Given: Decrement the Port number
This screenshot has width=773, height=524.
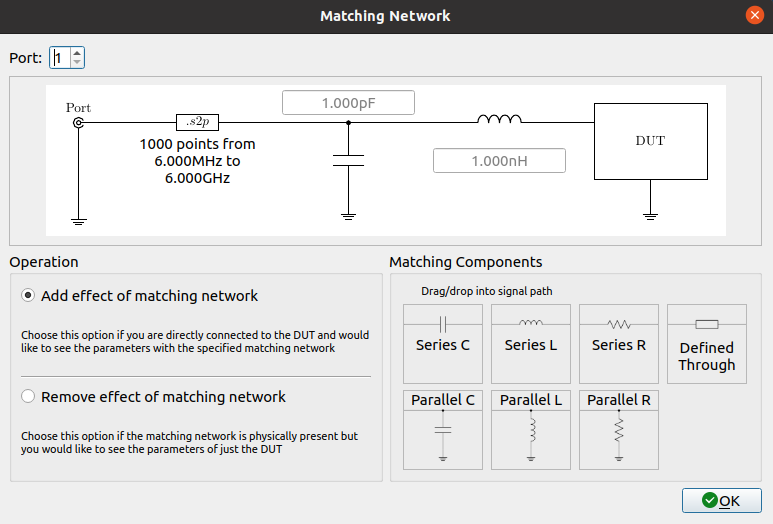Looking at the screenshot, I should pos(77,63).
